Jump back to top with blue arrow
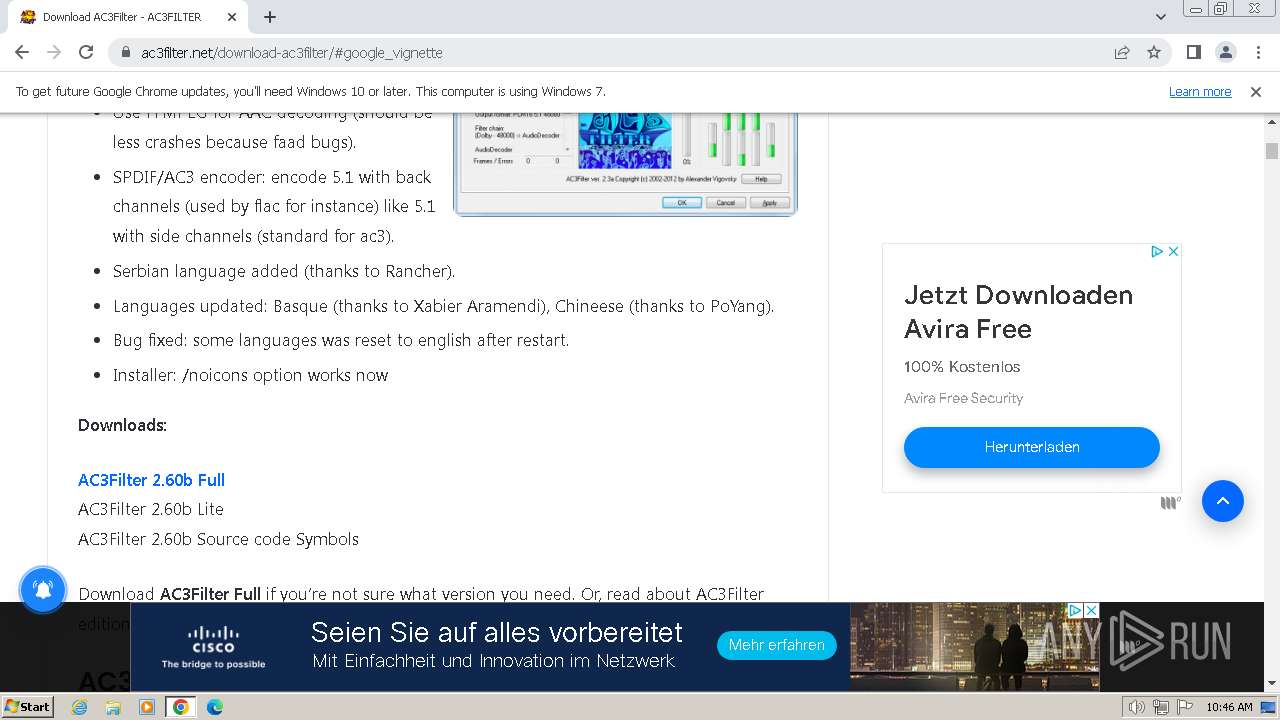 (x=1222, y=501)
